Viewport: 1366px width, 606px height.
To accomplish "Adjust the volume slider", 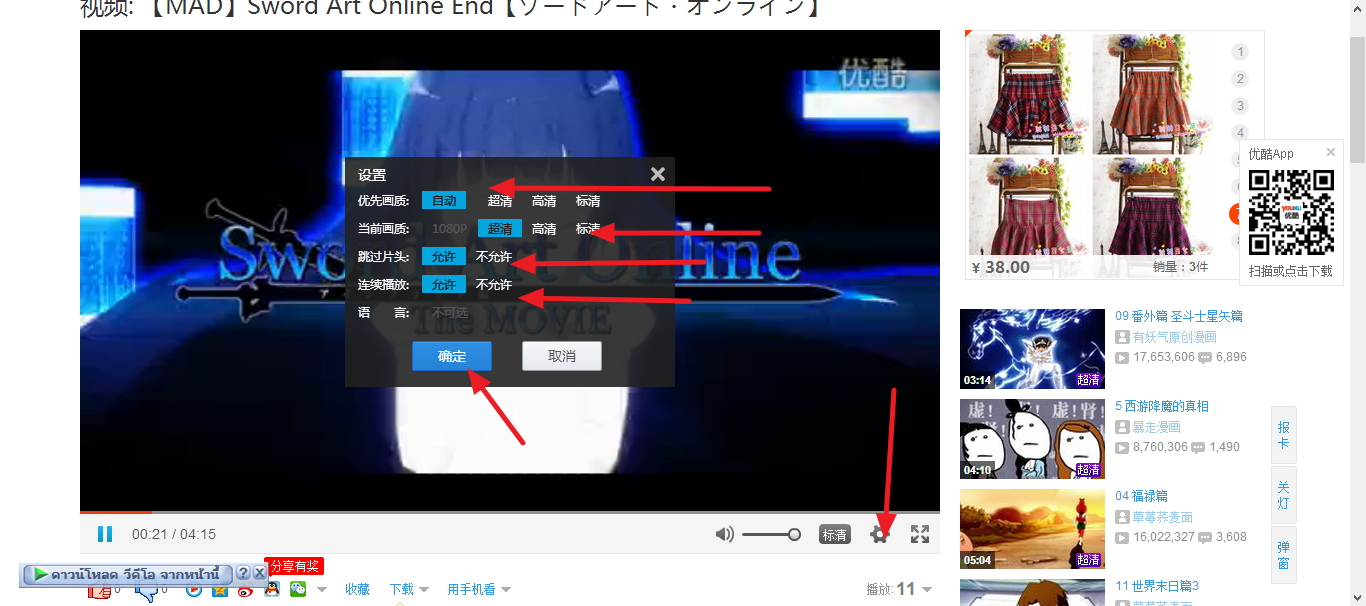I will coord(771,535).
